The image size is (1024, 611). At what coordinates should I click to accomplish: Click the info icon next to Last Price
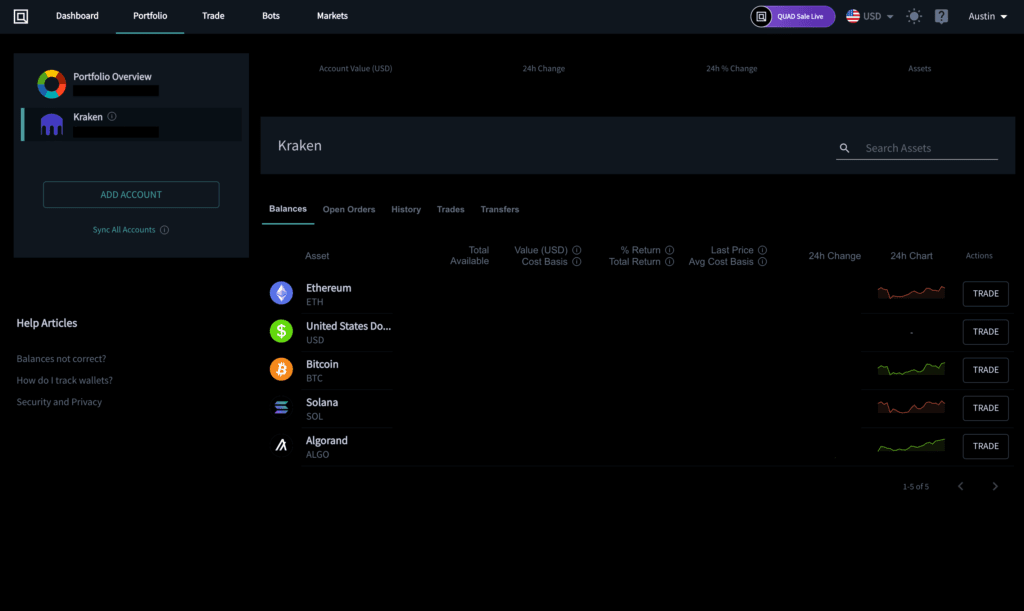click(763, 250)
